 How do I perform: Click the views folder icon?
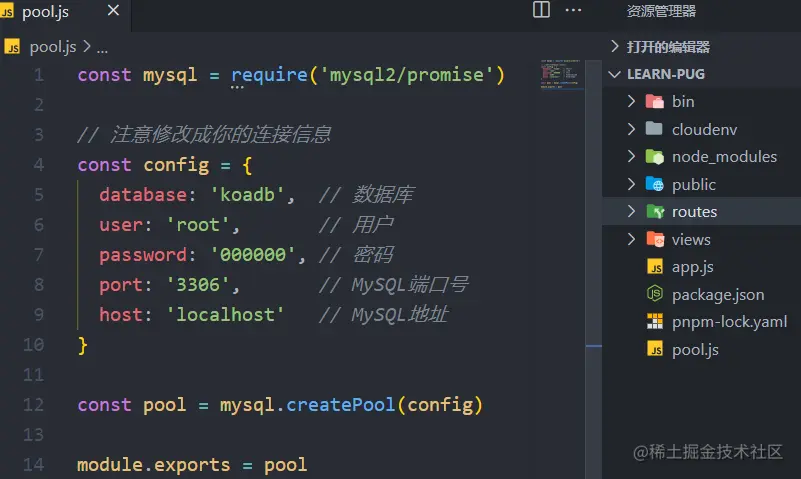(655, 239)
